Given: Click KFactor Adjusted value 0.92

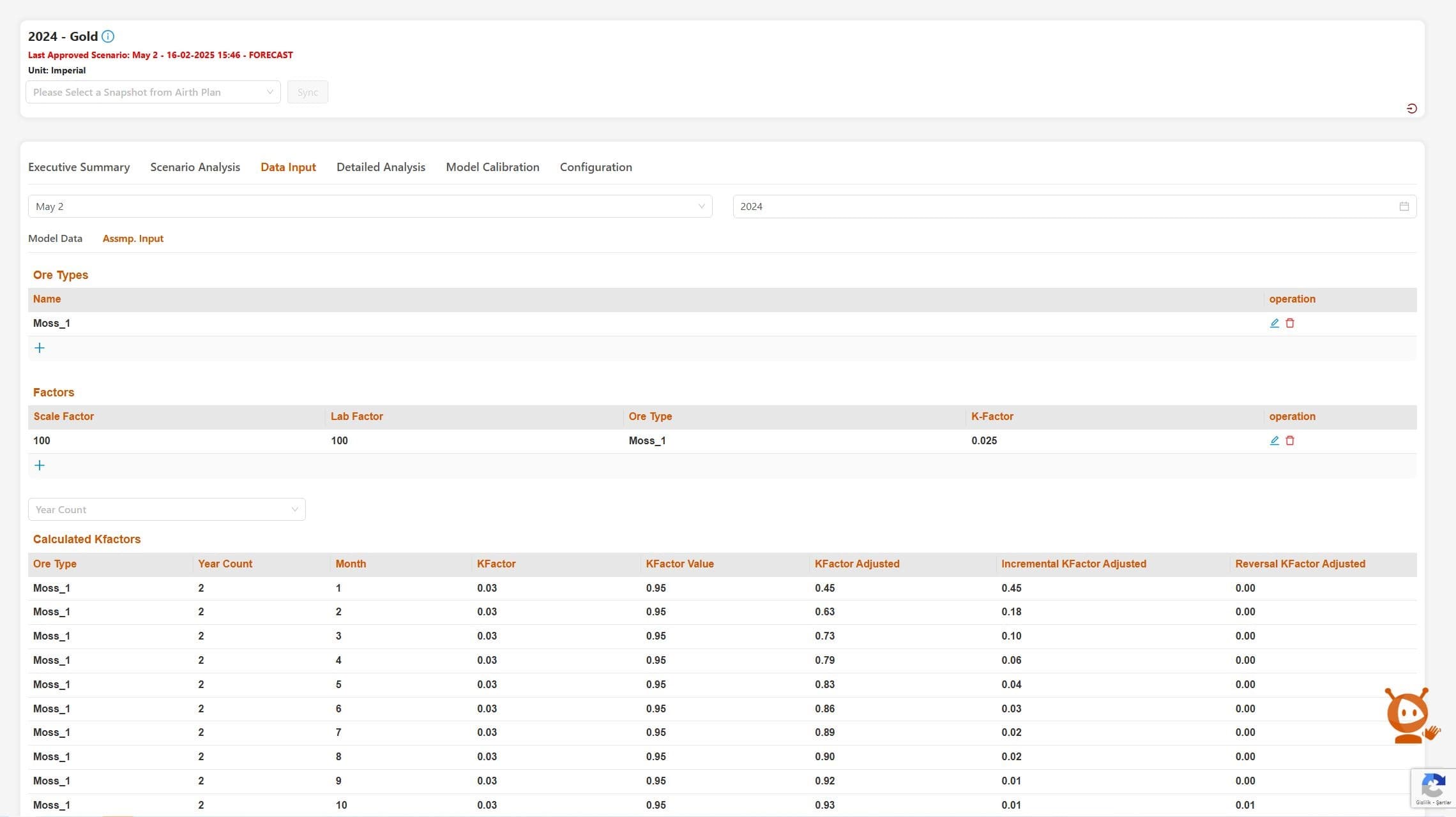Looking at the screenshot, I should tap(824, 781).
